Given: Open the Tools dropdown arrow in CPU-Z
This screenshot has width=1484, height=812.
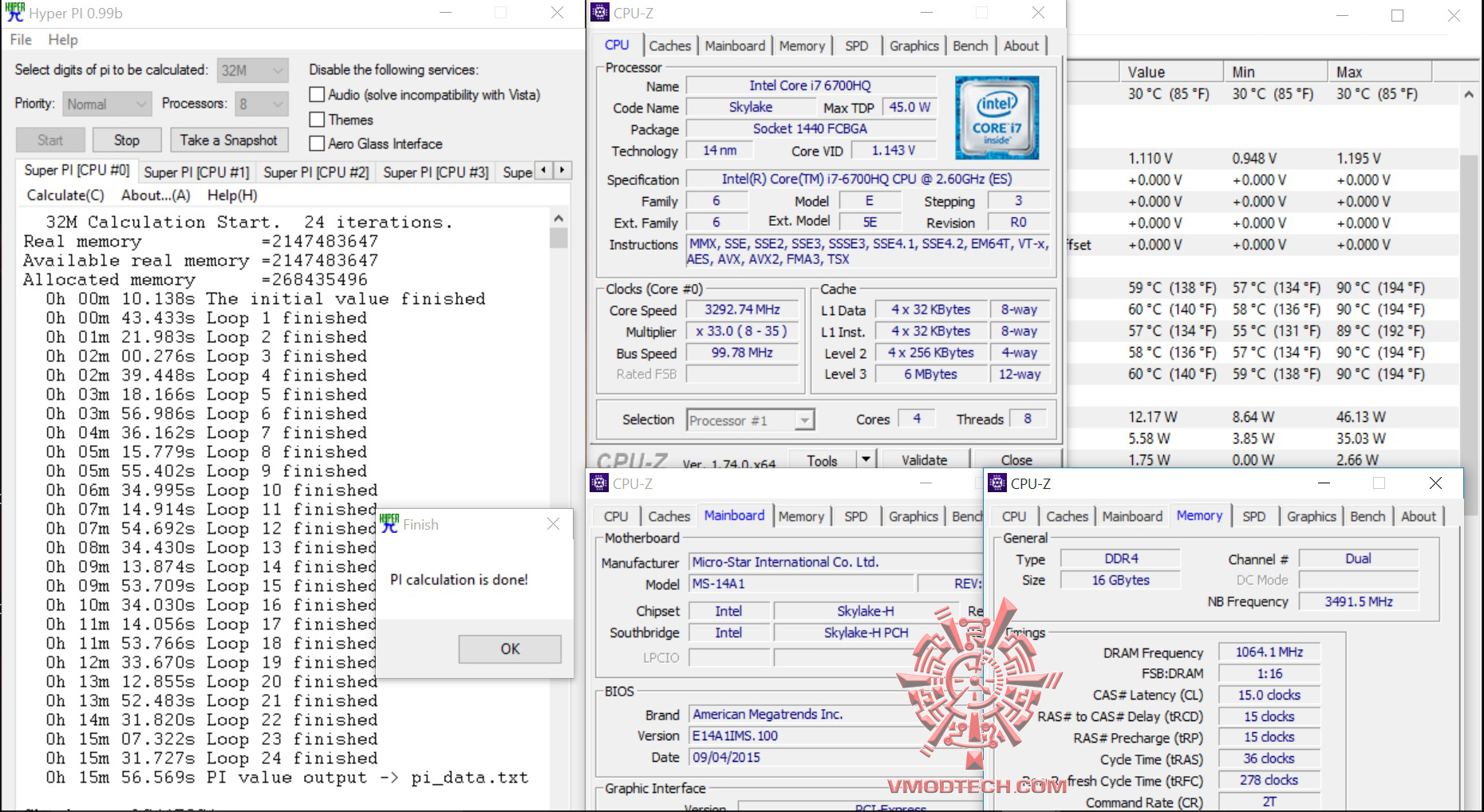Looking at the screenshot, I should pyautogui.click(x=866, y=459).
